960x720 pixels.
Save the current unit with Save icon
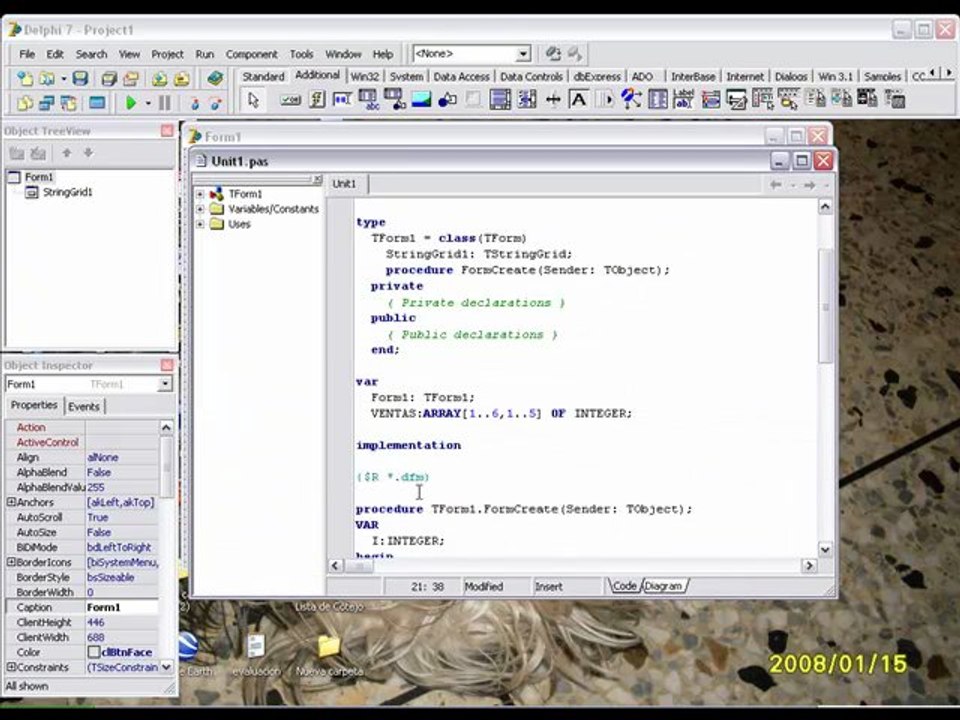click(80, 78)
